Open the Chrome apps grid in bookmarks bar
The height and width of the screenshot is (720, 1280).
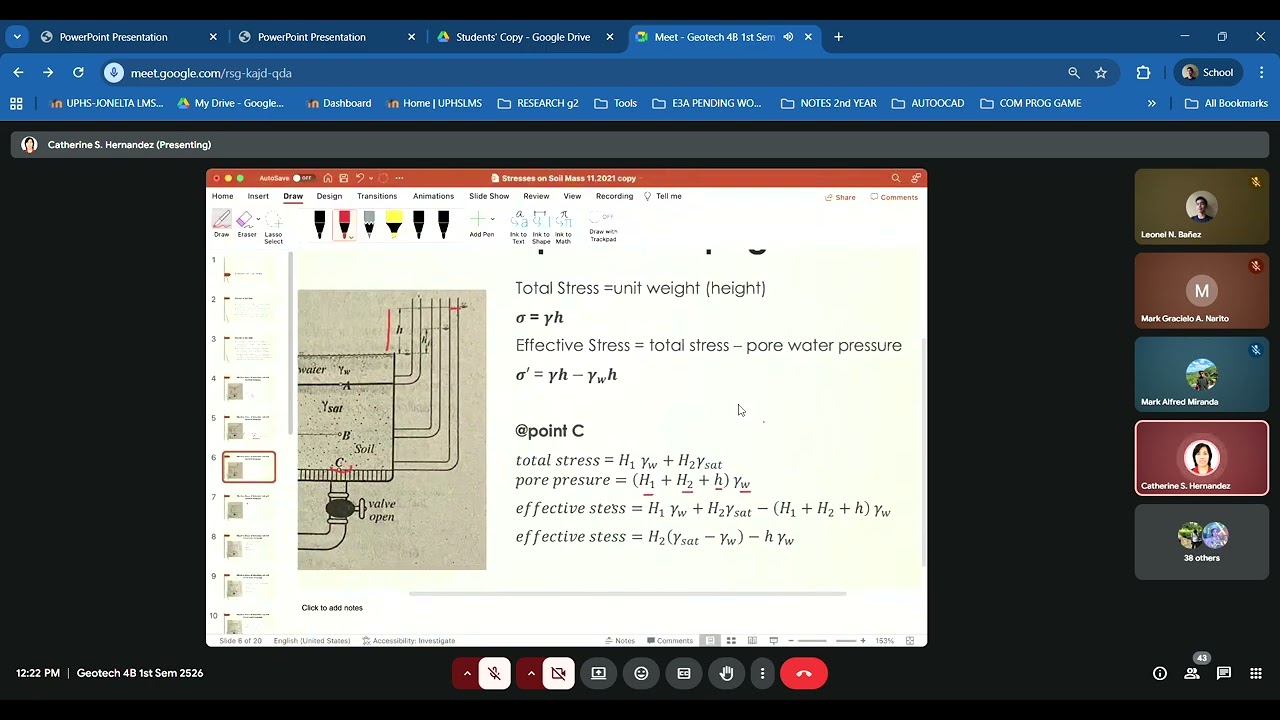coord(16,103)
